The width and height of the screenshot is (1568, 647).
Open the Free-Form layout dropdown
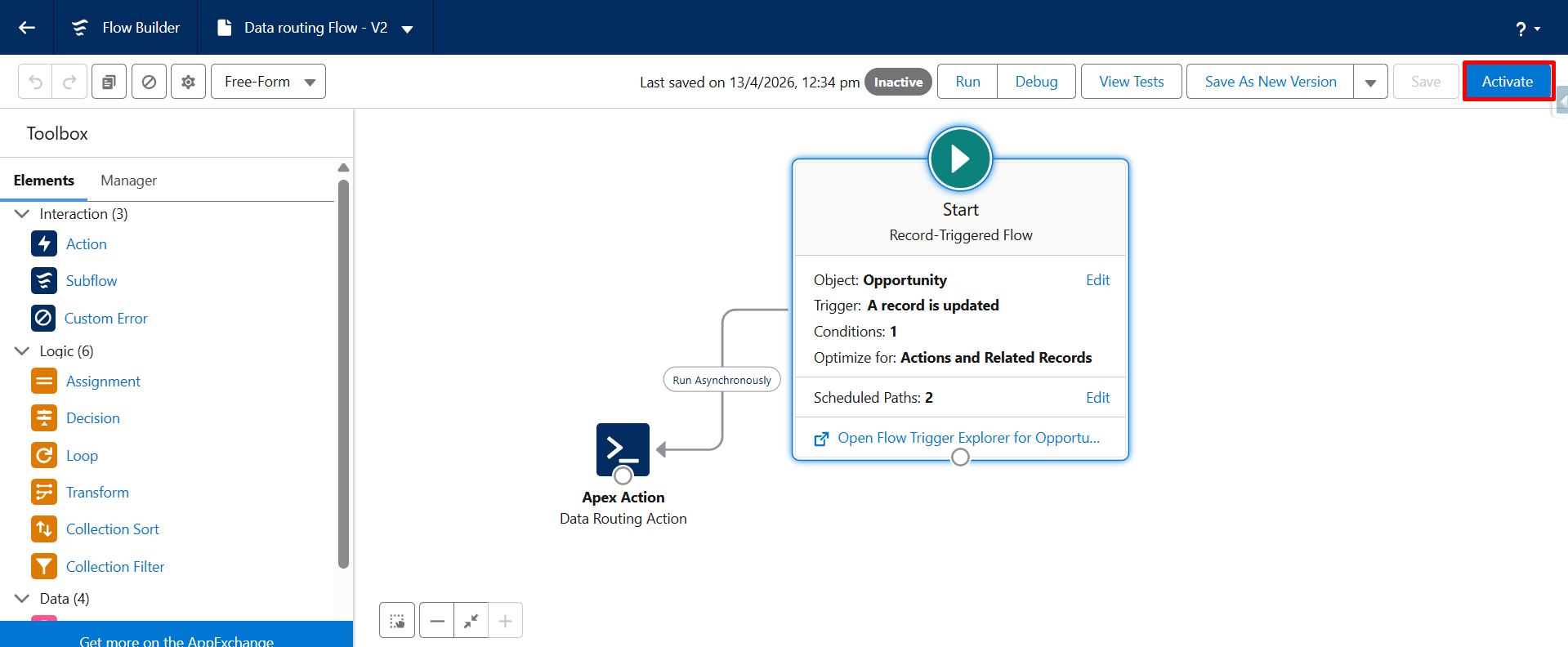click(x=268, y=82)
